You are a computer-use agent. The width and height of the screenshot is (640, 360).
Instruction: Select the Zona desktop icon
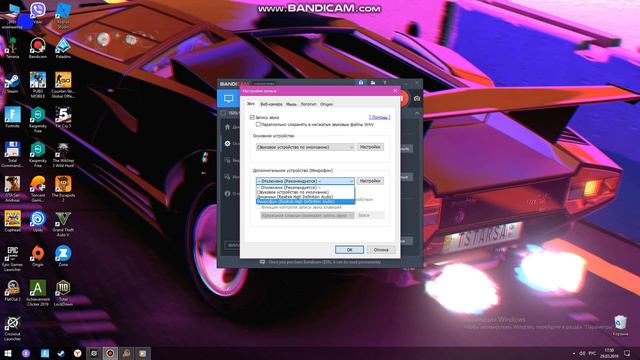pos(63,256)
